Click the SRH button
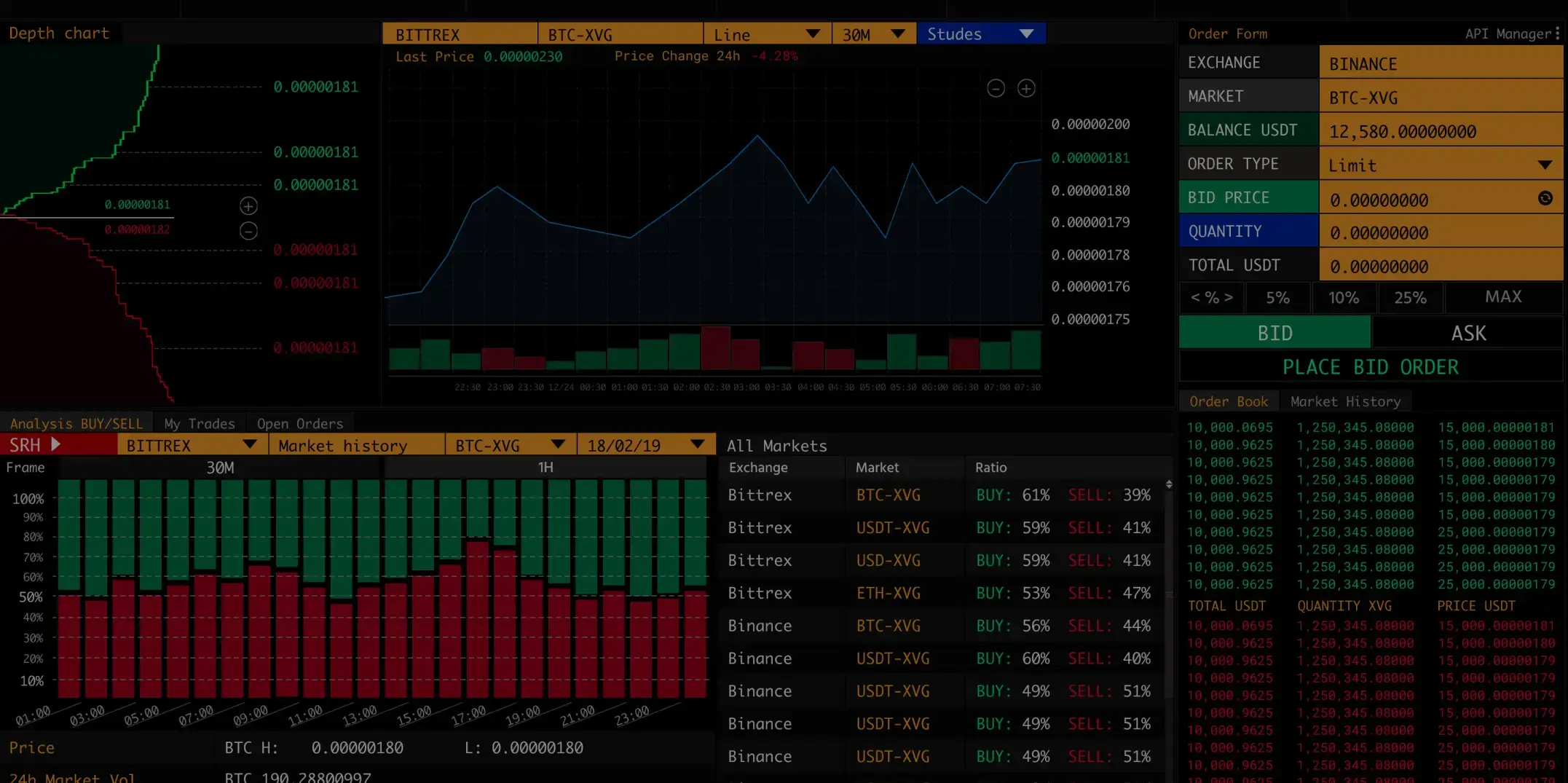 (x=58, y=445)
